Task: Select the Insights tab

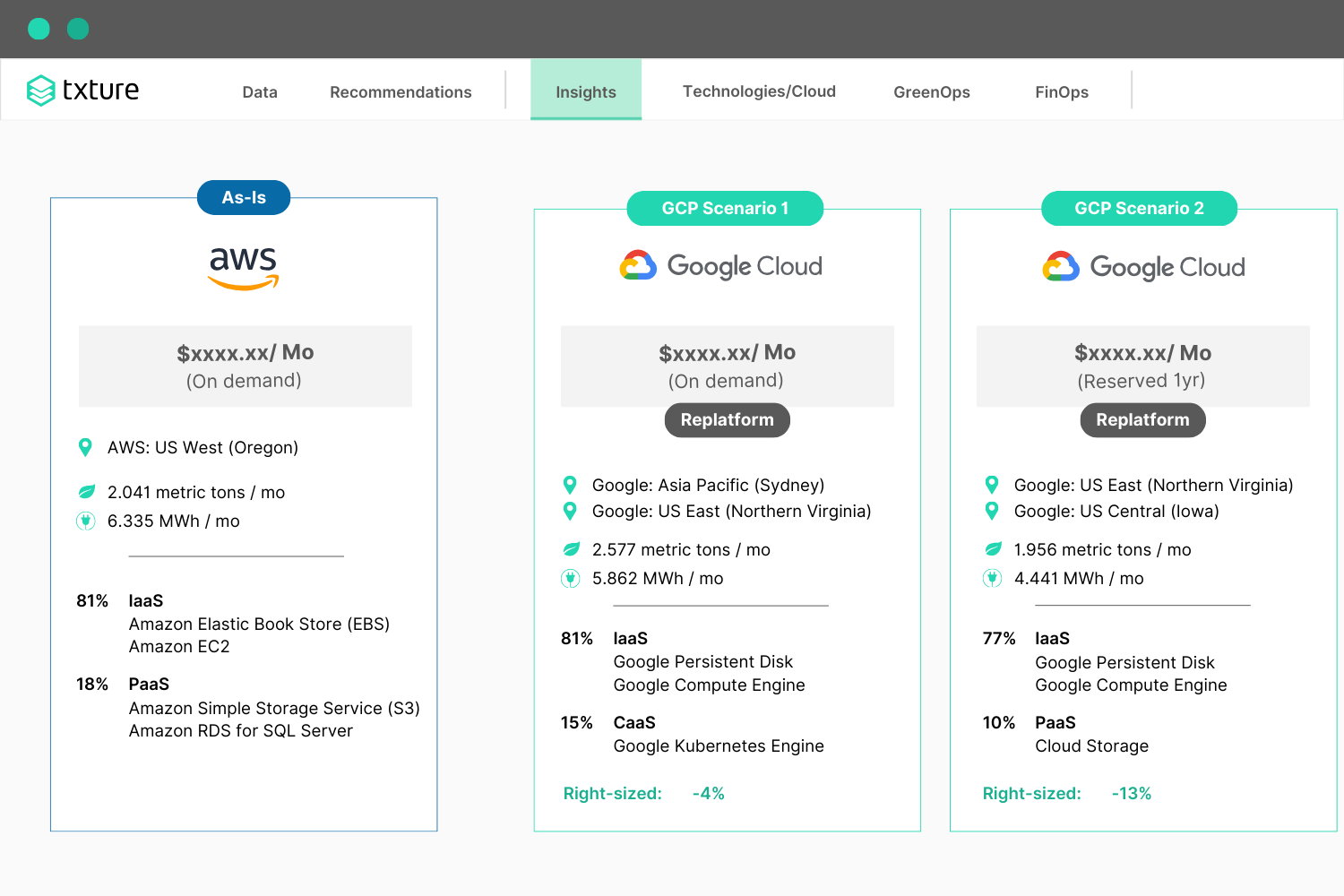Action: click(586, 90)
